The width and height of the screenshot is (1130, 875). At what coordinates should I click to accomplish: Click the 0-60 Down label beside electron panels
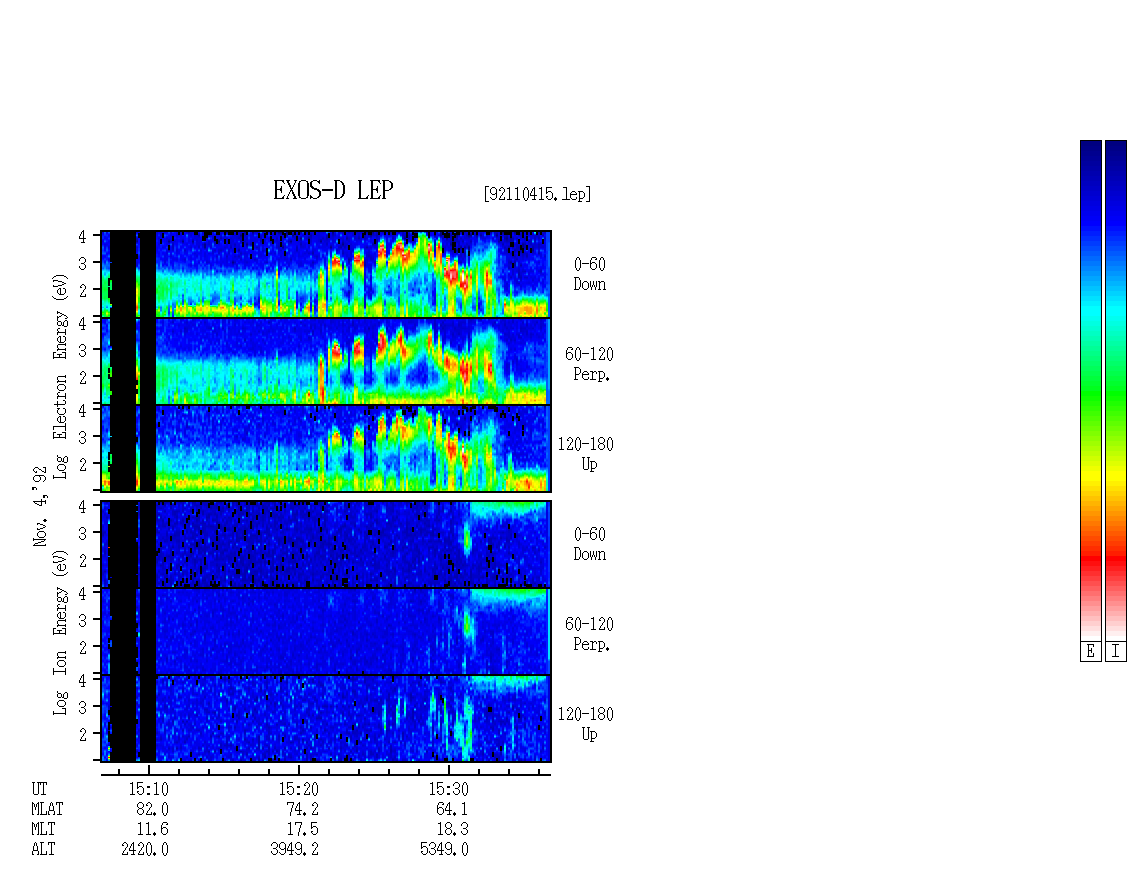[590, 274]
